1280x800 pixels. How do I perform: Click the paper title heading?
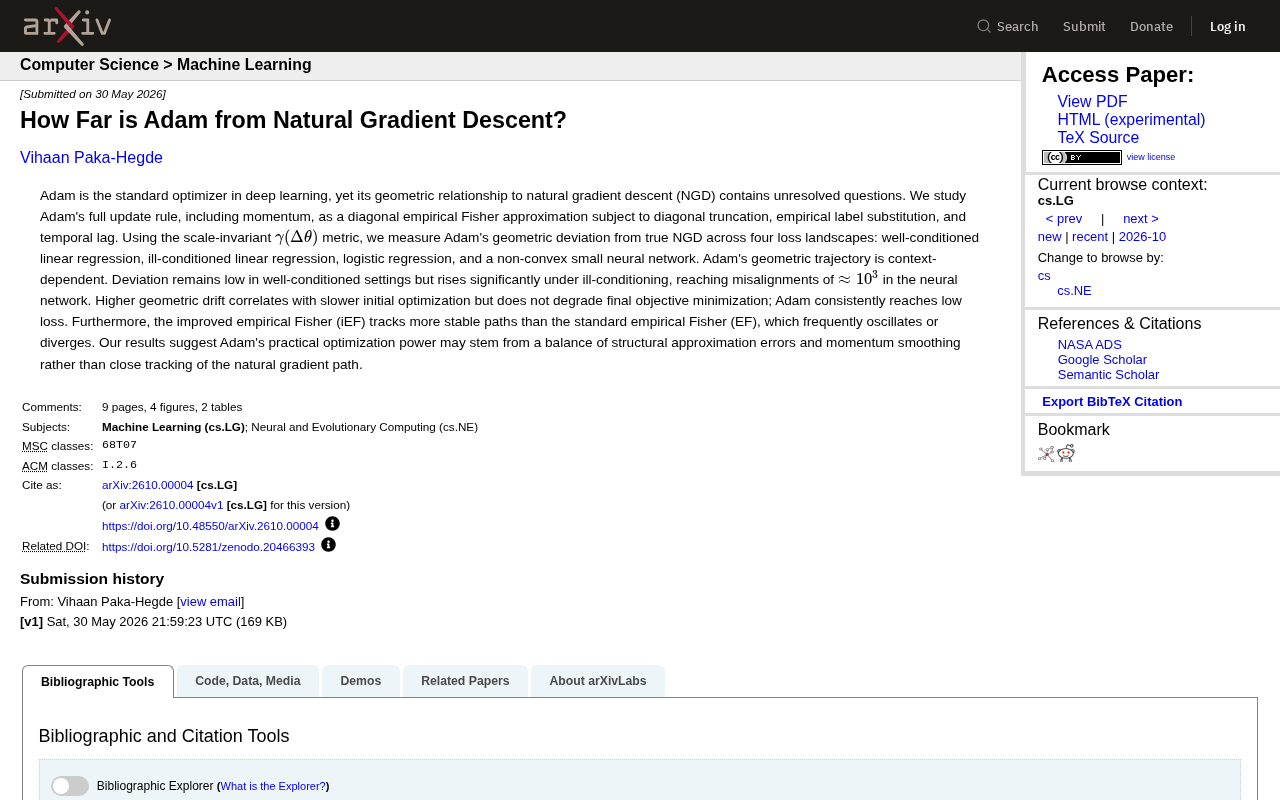293,120
